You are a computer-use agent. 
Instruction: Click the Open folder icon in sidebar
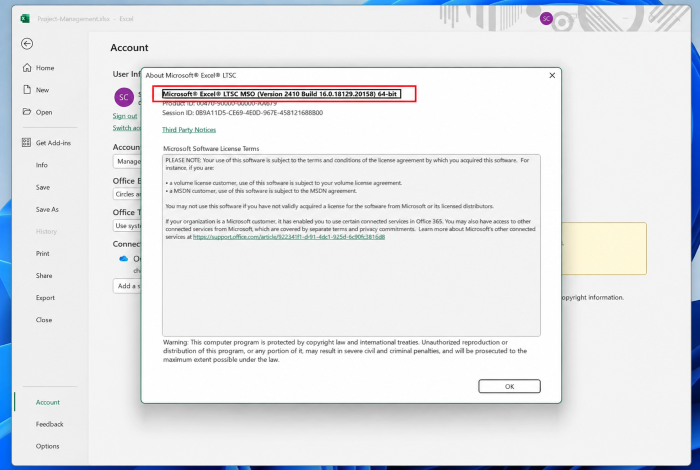[x=27, y=112]
